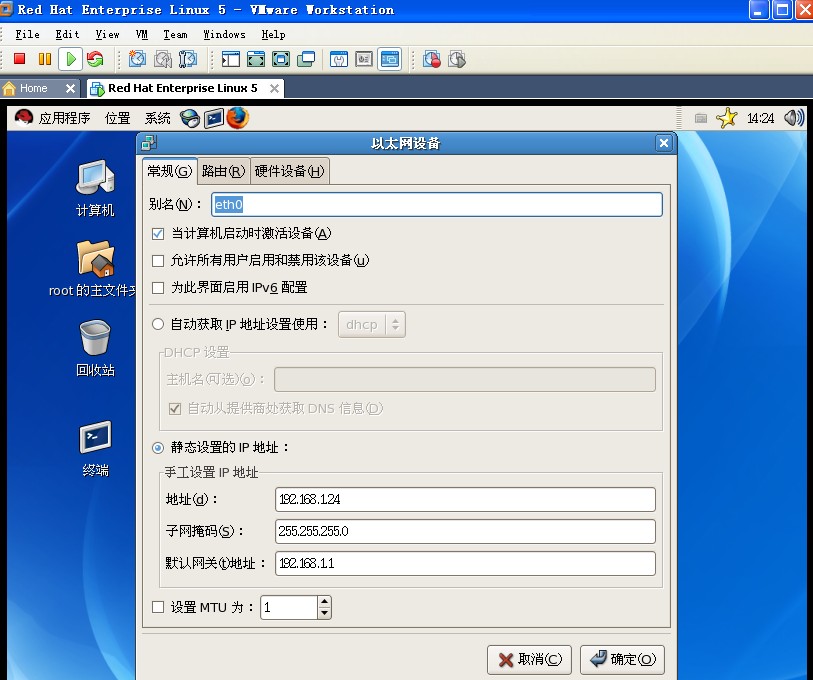Take a snapshot using the snapshot icon
This screenshot has width=813, height=680.
pos(137,59)
